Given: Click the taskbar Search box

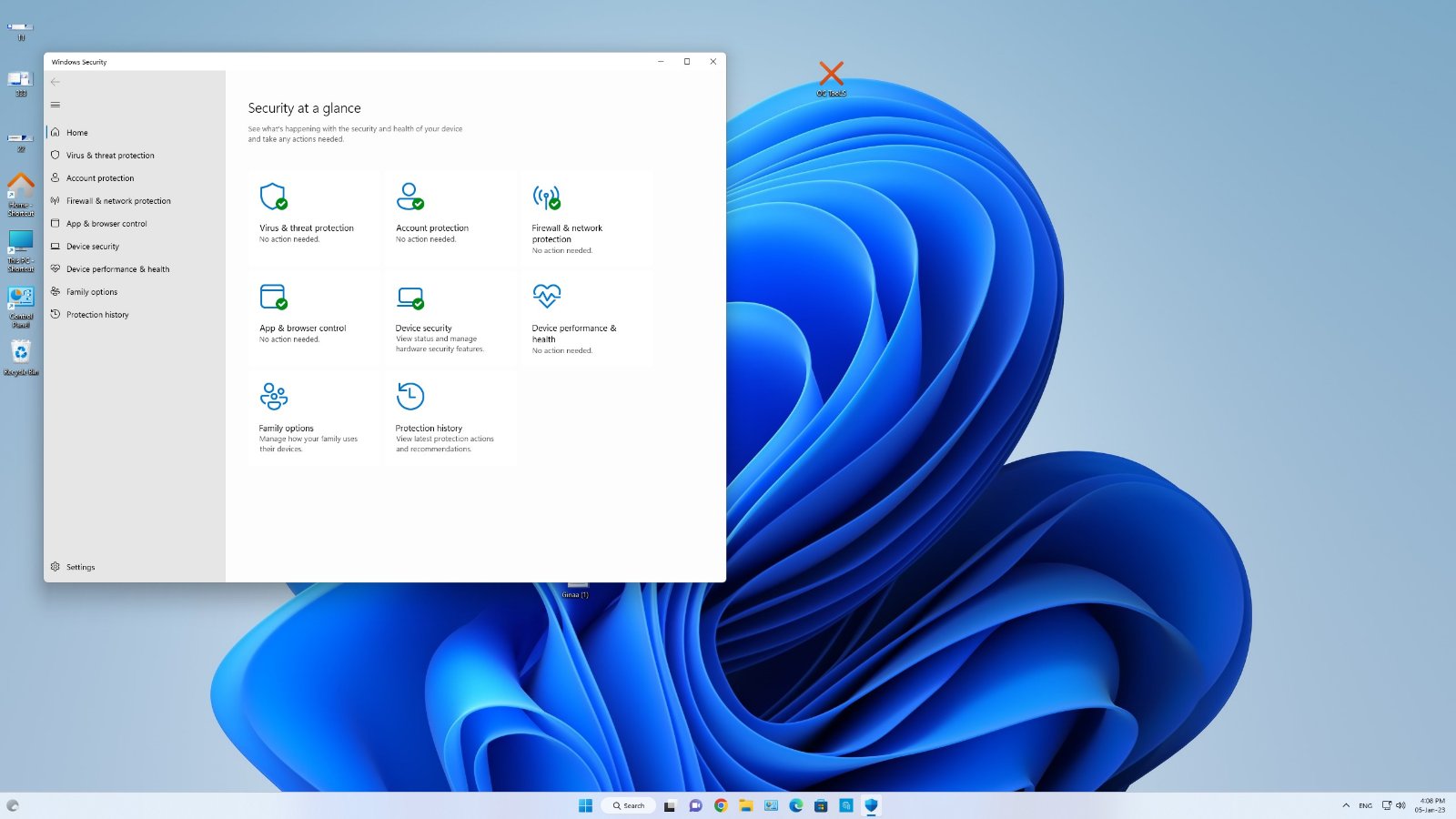Looking at the screenshot, I should tap(629, 805).
